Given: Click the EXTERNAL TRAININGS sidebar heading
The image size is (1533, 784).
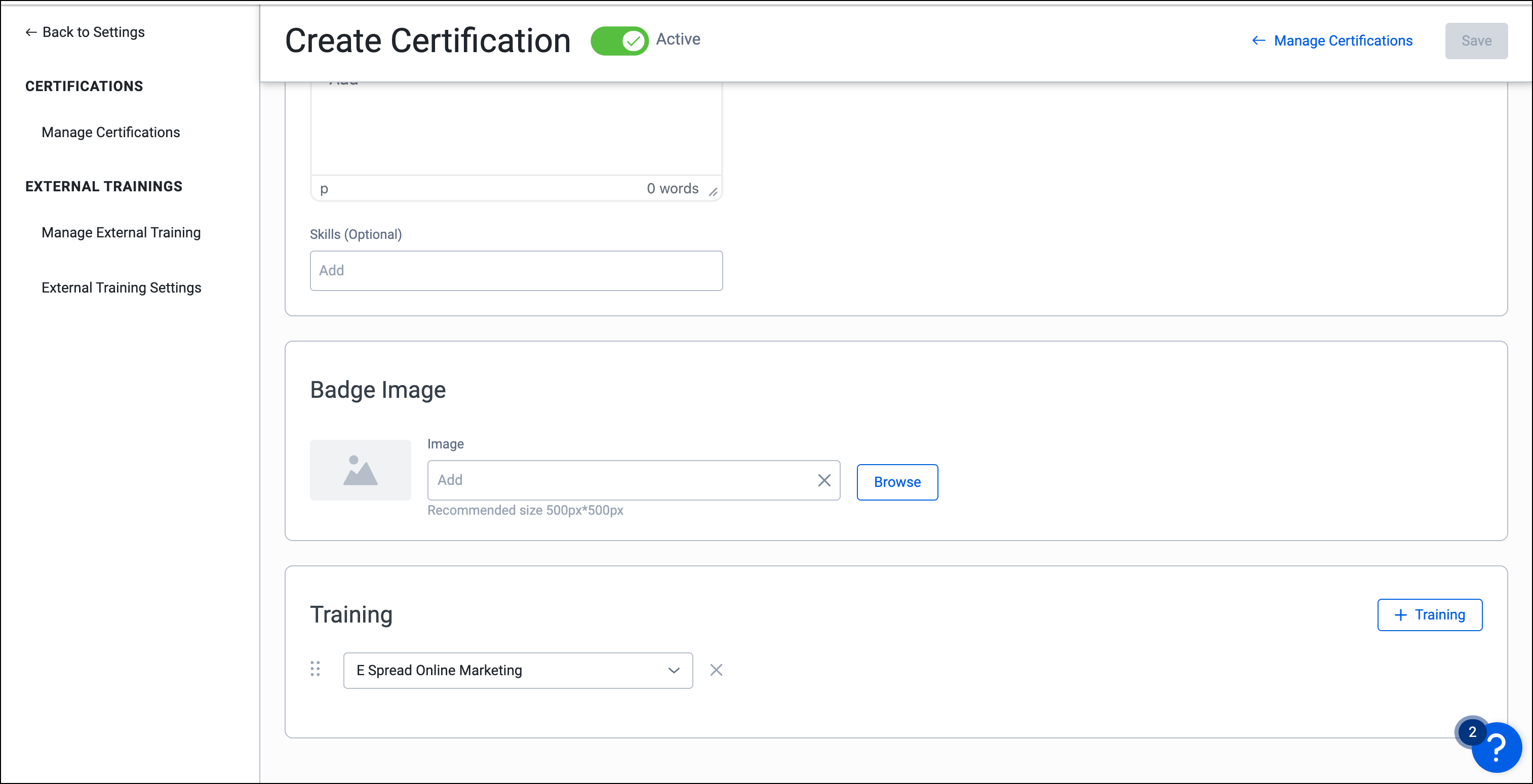Looking at the screenshot, I should click(103, 187).
